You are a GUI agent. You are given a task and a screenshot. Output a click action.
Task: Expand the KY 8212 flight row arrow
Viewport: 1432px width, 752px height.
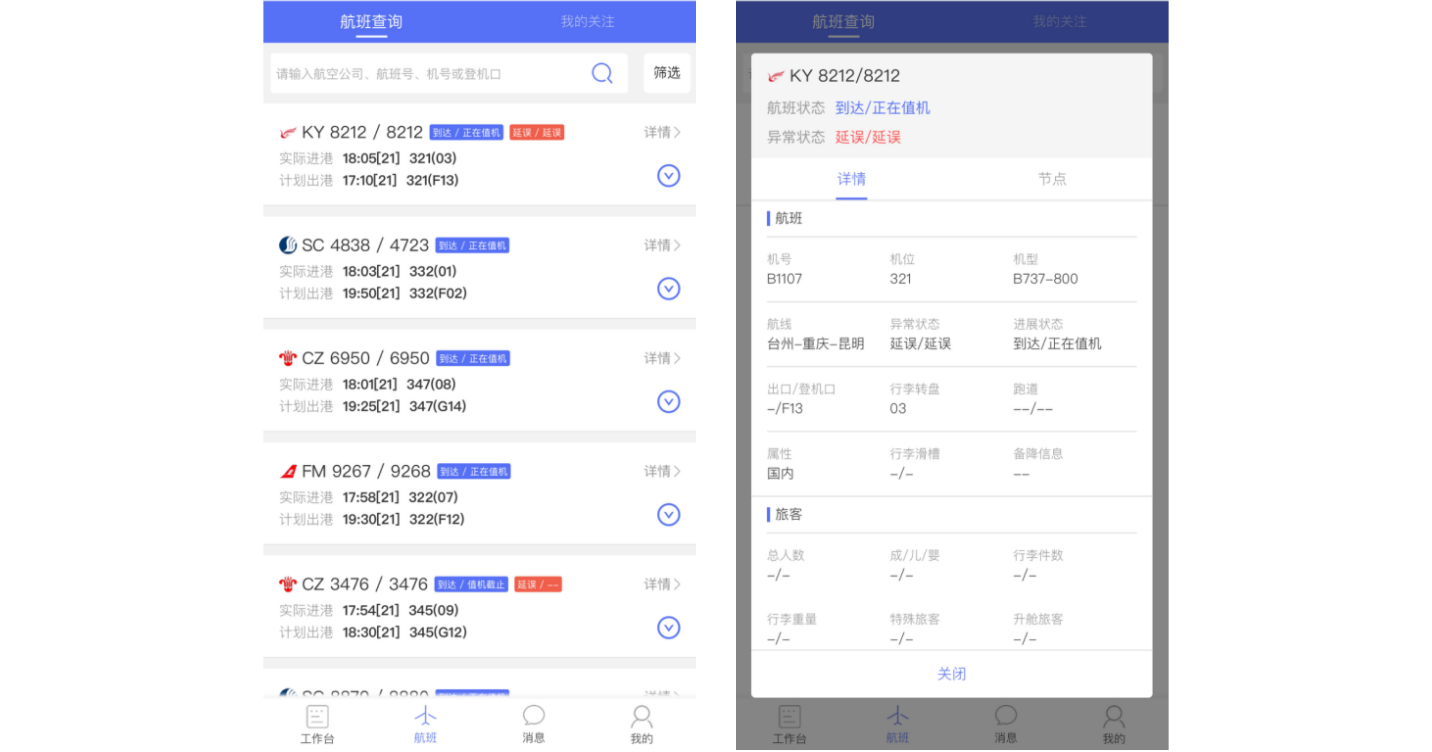pyautogui.click(x=668, y=176)
